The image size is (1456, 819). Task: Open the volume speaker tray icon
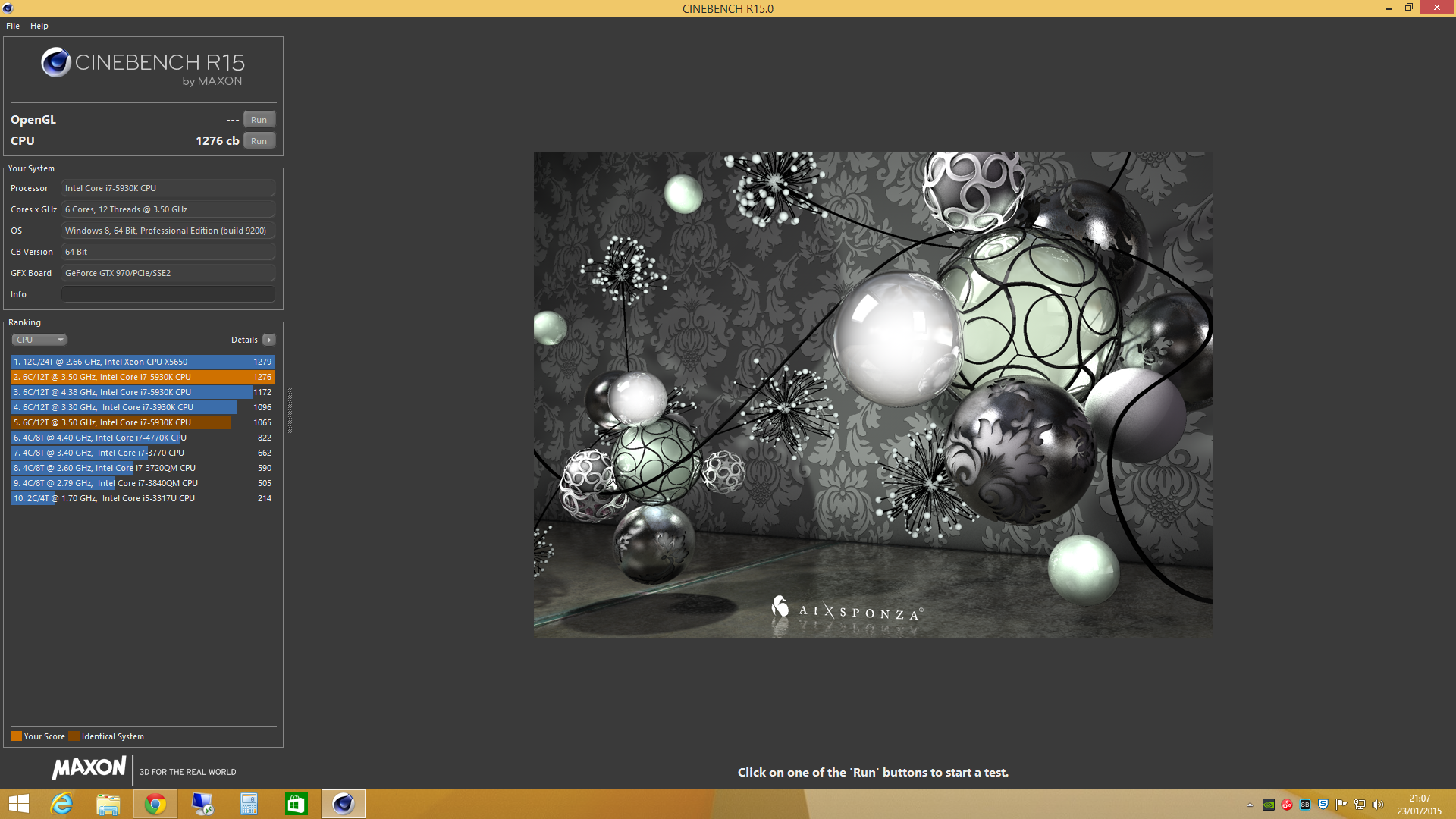(1378, 805)
